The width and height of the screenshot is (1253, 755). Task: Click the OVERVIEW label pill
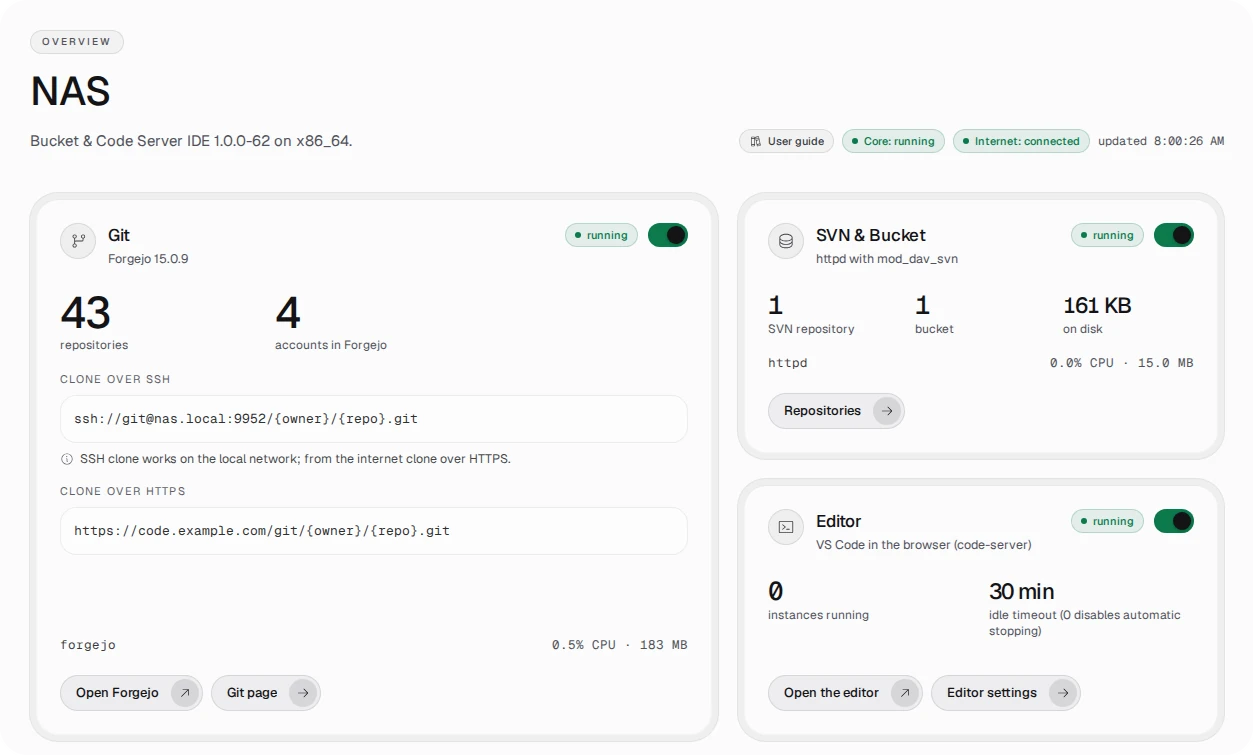coord(77,42)
